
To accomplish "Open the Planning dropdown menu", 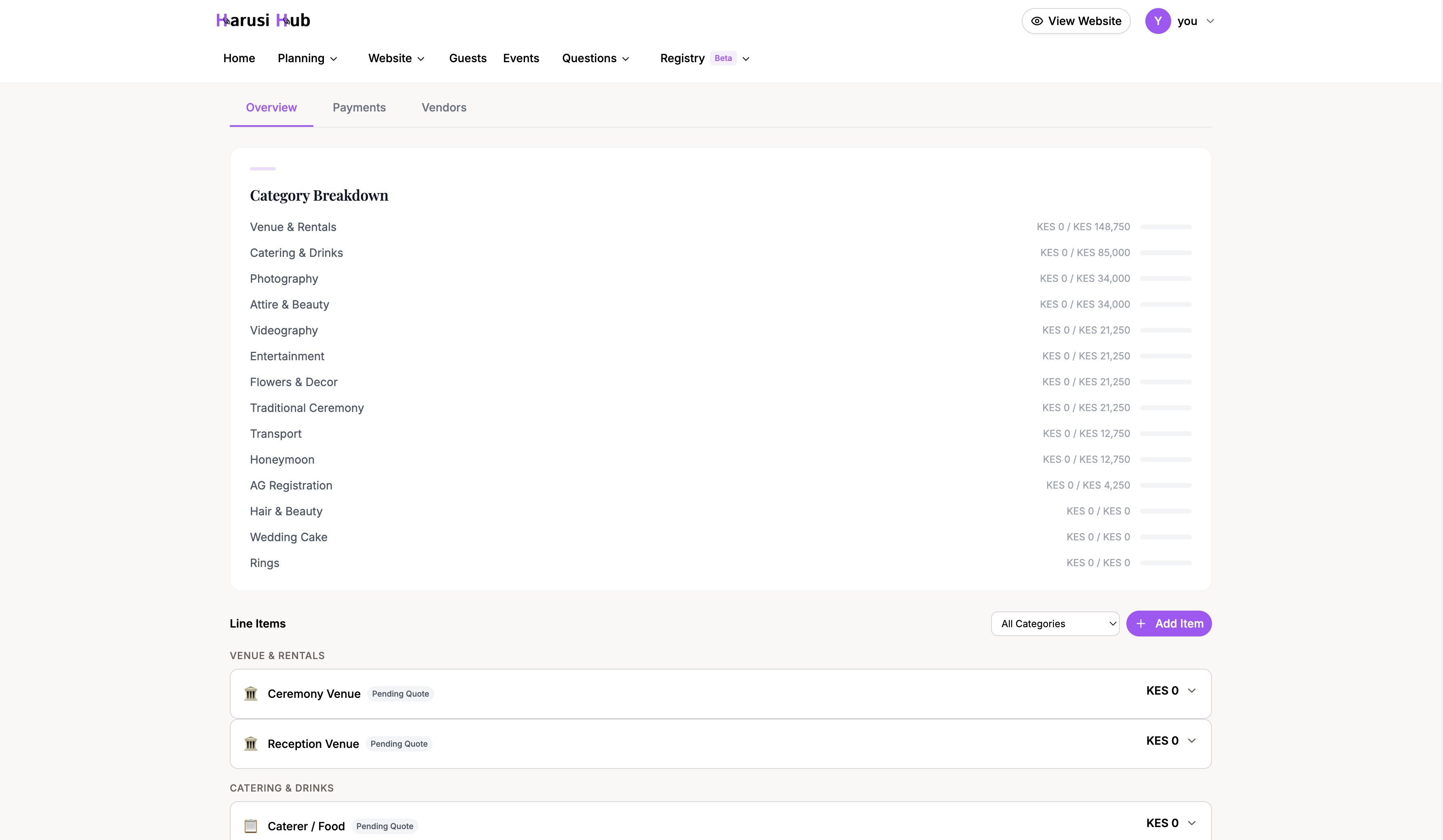I will click(x=307, y=58).
